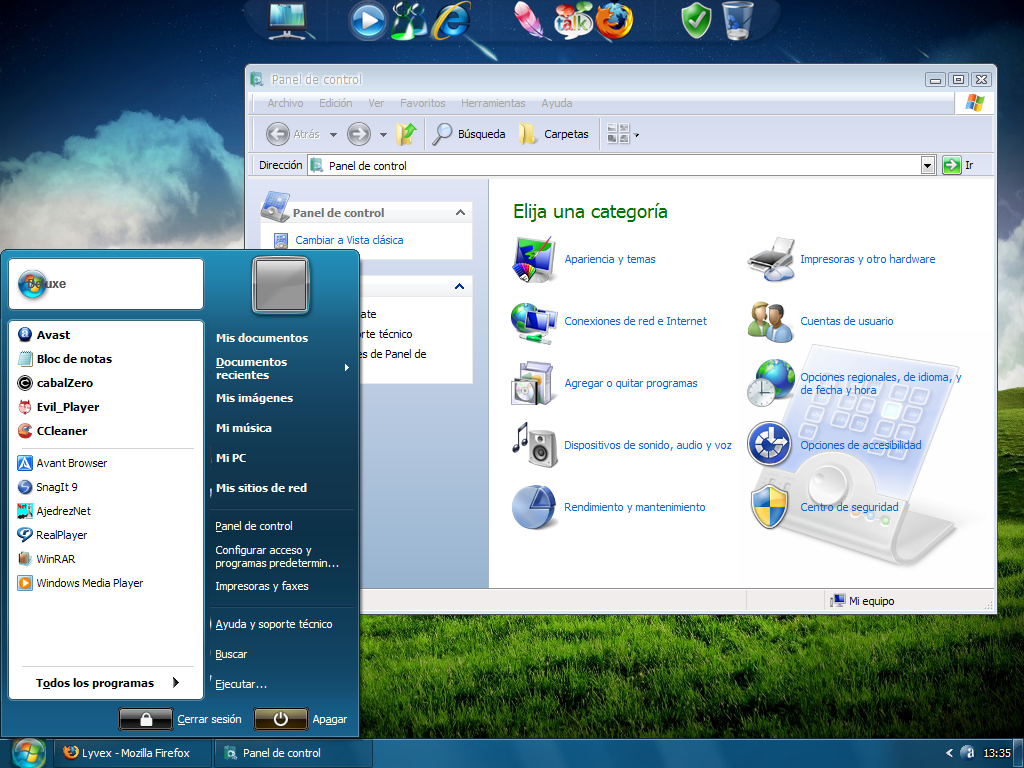The height and width of the screenshot is (768, 1024).
Task: Click the Recycle Bin dock icon
Action: coord(738,20)
